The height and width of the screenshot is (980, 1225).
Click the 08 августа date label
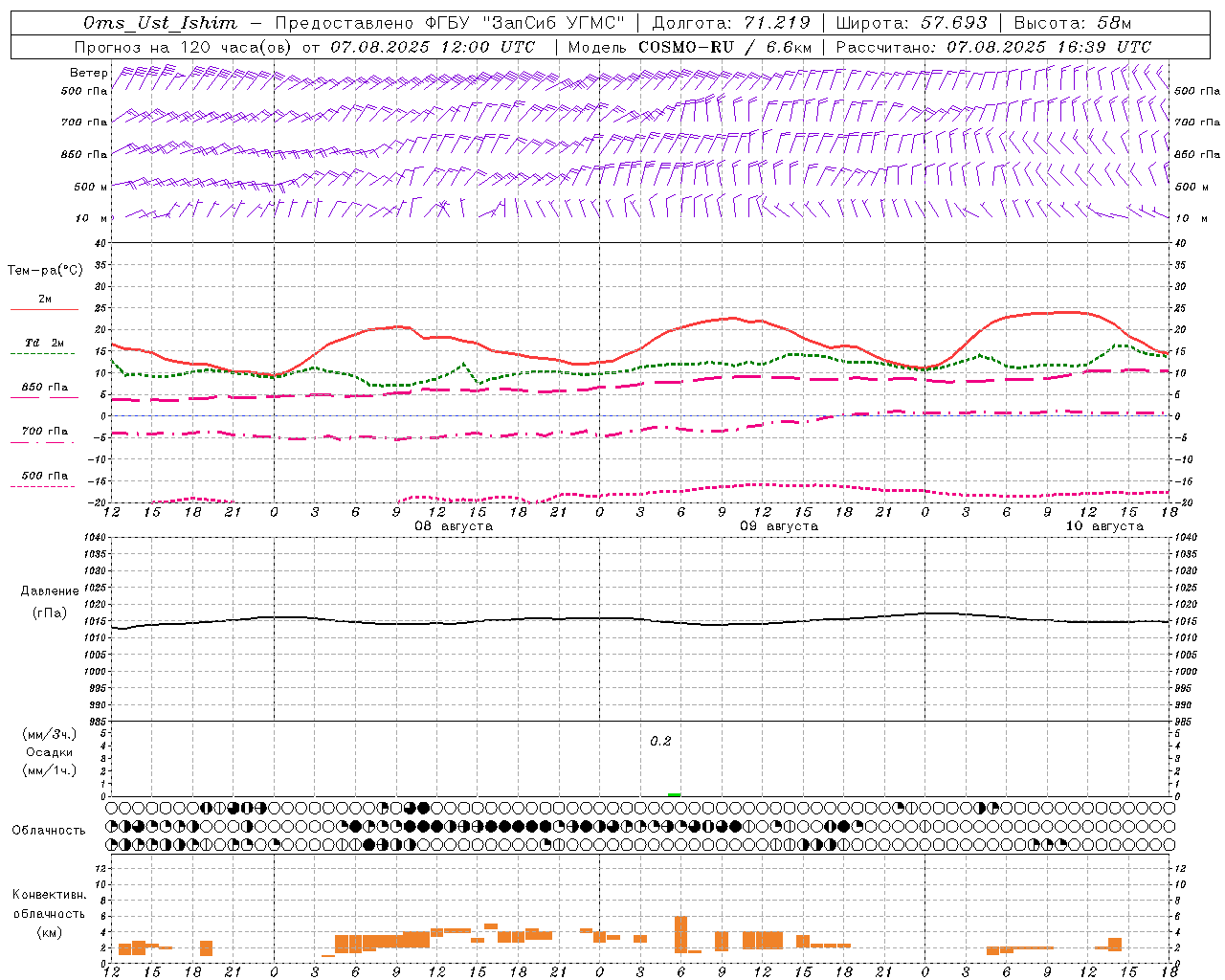point(454,526)
